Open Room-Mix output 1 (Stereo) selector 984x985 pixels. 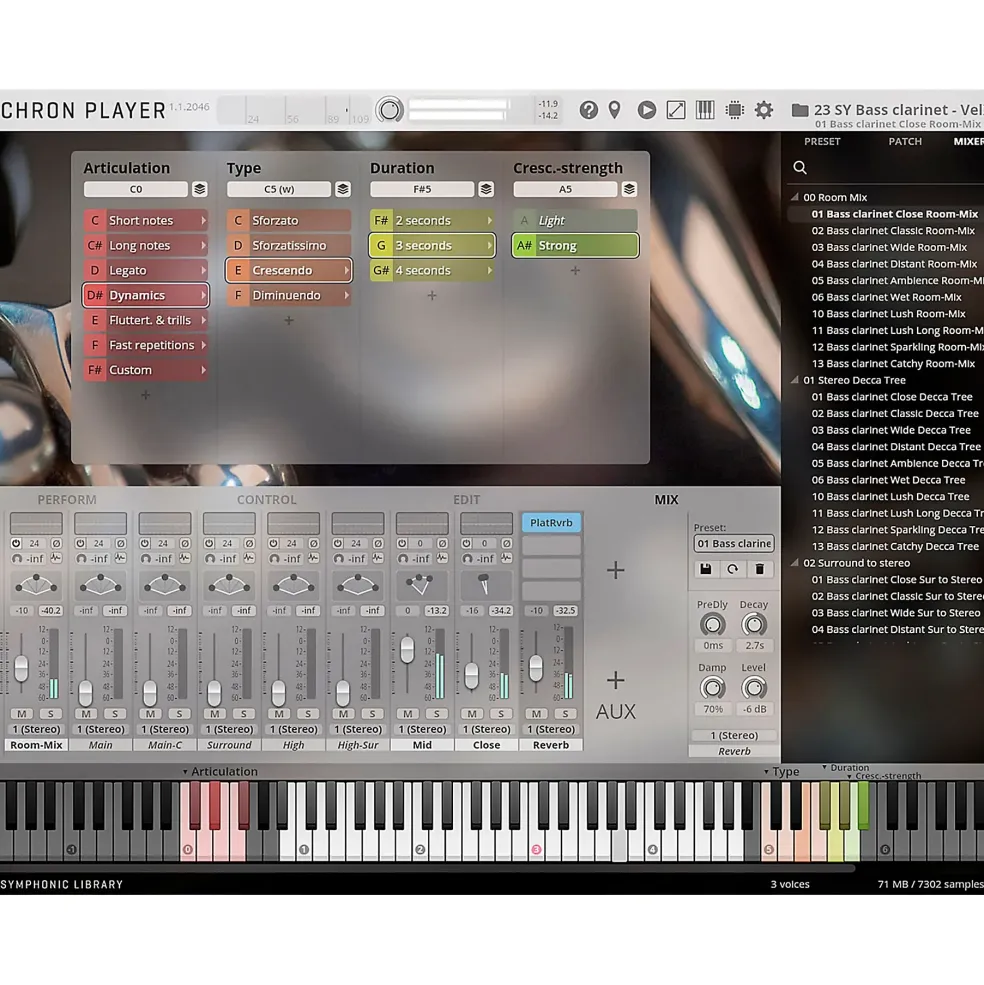(x=36, y=729)
